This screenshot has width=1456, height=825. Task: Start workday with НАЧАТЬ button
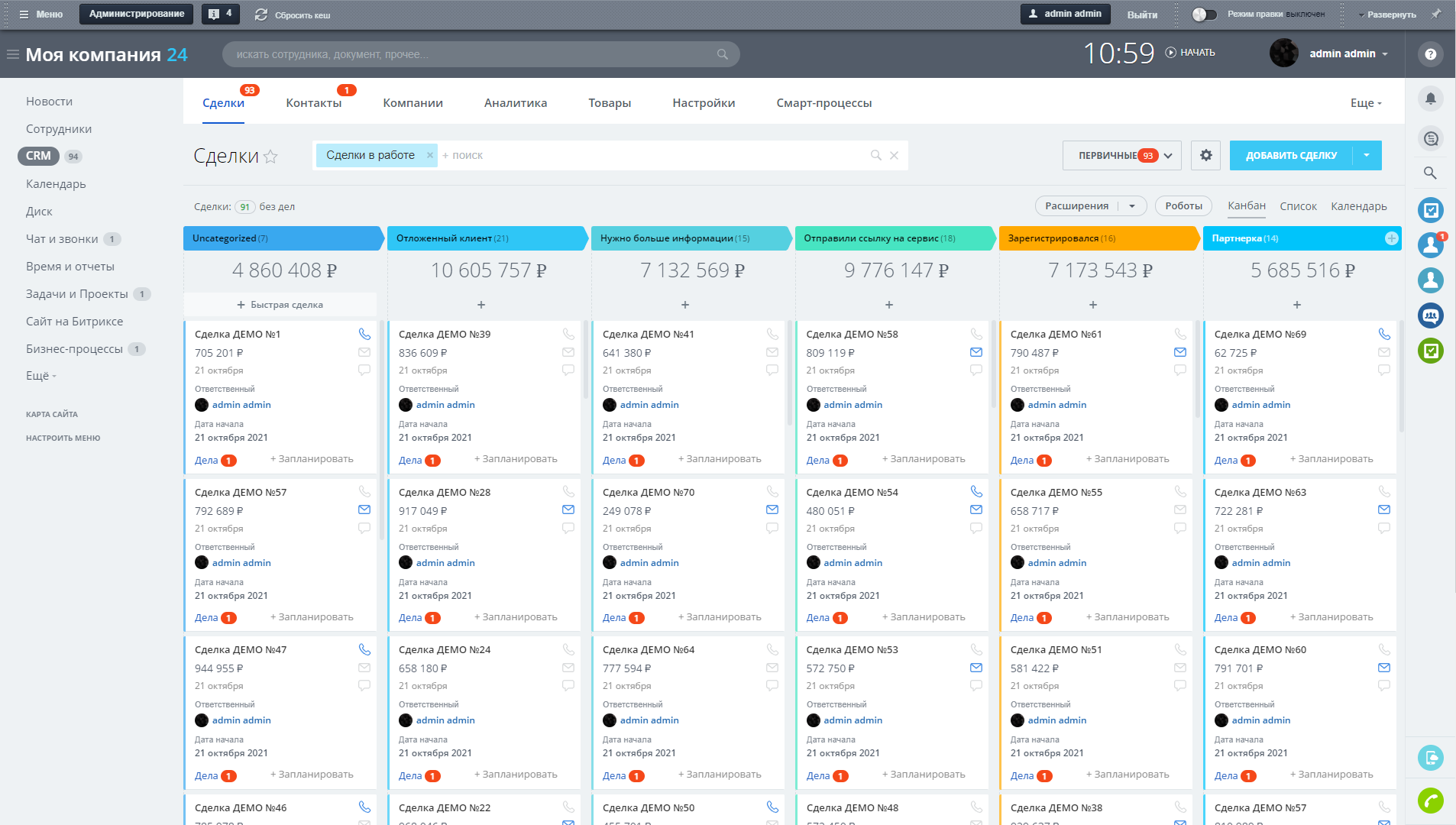1190,53
